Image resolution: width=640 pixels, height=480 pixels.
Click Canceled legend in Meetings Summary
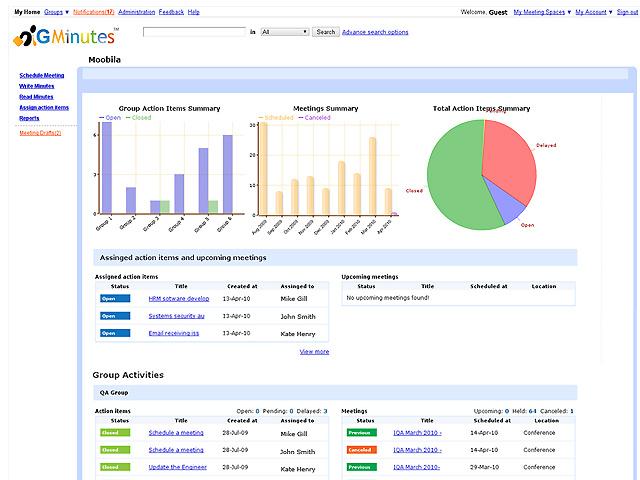[x=315, y=118]
